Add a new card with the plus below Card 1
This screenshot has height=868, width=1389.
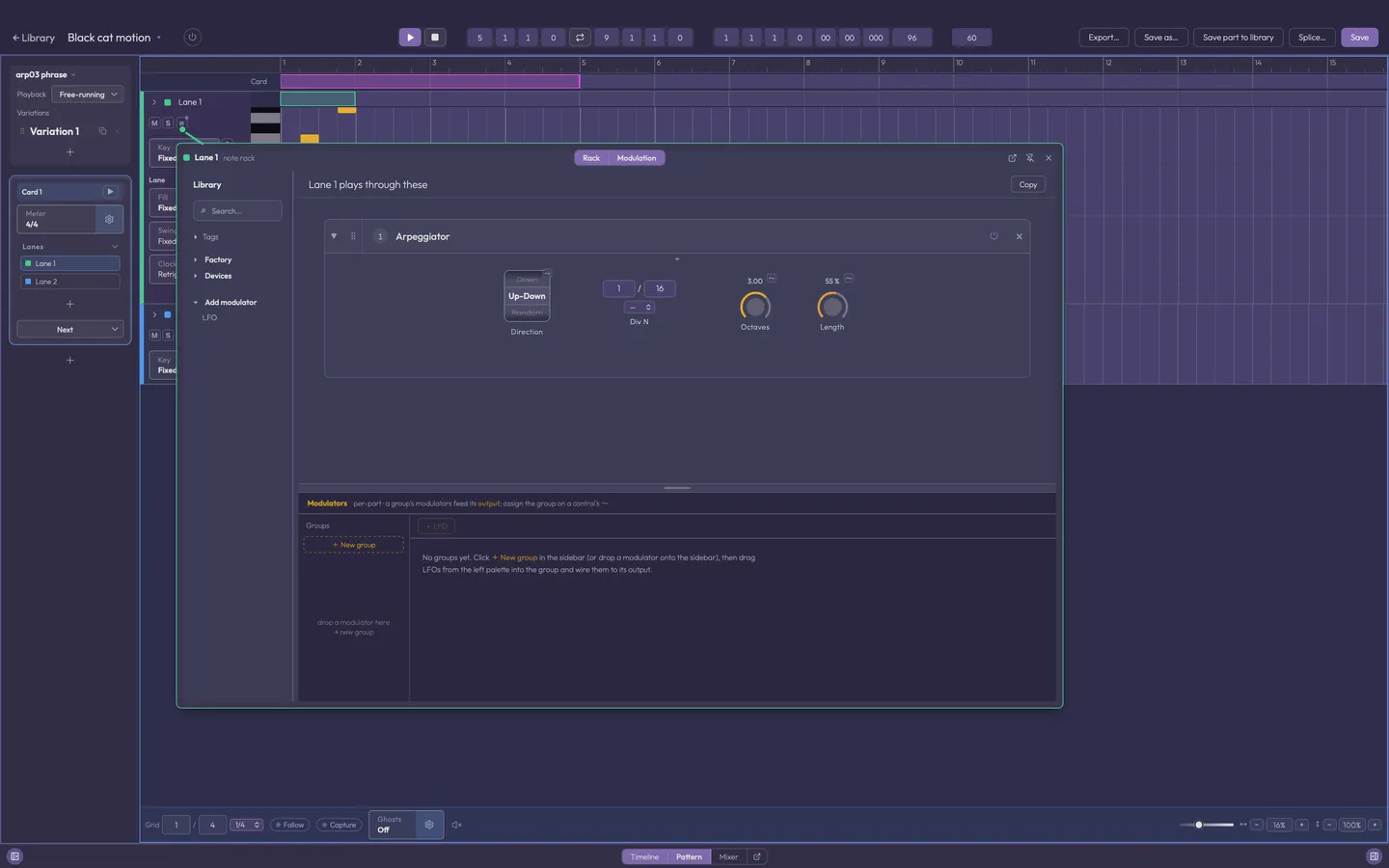[69, 360]
